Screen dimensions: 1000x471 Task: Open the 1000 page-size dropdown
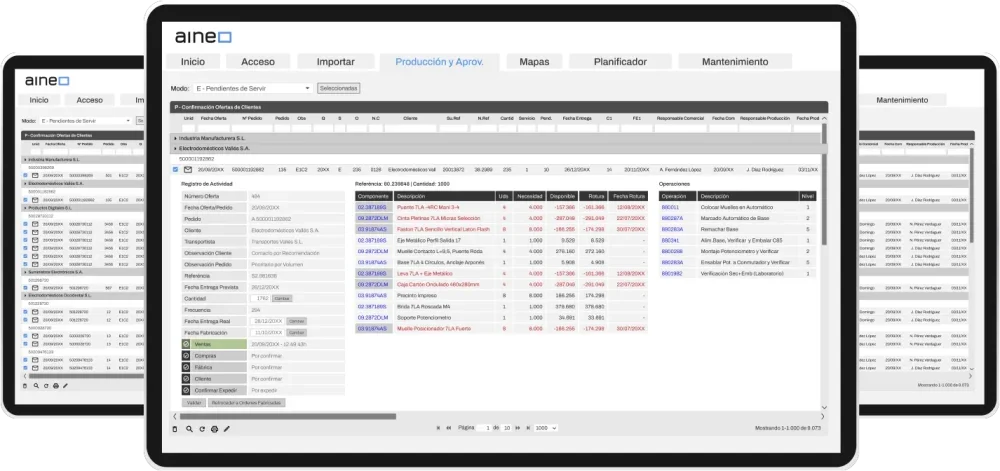coord(547,428)
